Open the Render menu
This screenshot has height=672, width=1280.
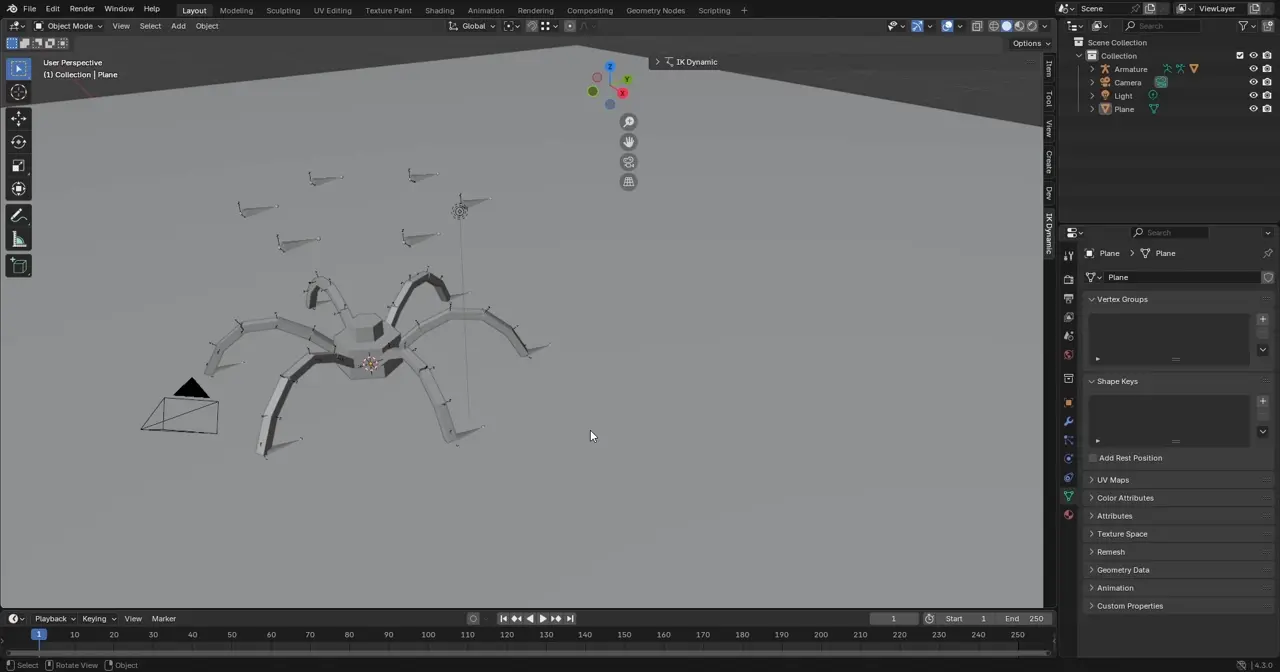82,9
